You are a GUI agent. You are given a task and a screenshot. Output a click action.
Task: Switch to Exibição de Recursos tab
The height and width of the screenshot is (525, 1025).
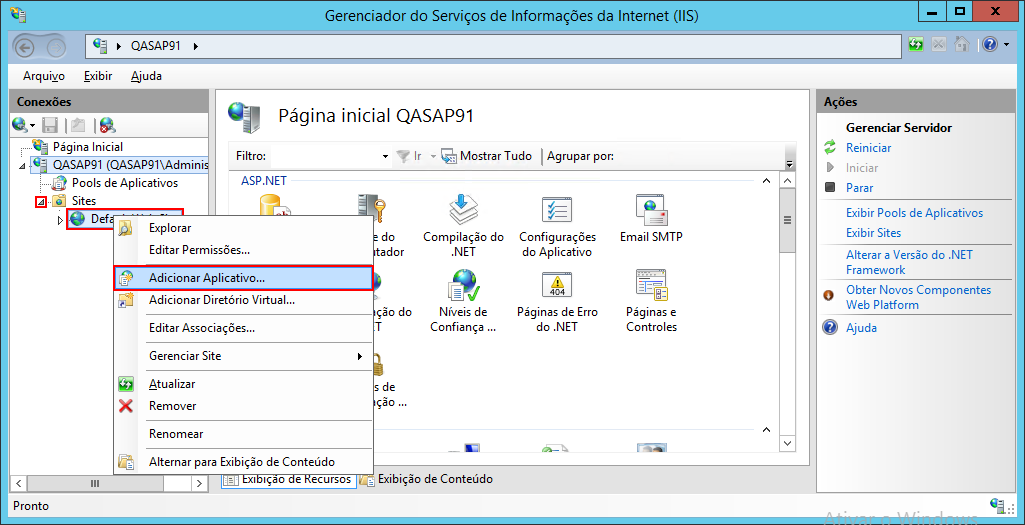(x=288, y=479)
